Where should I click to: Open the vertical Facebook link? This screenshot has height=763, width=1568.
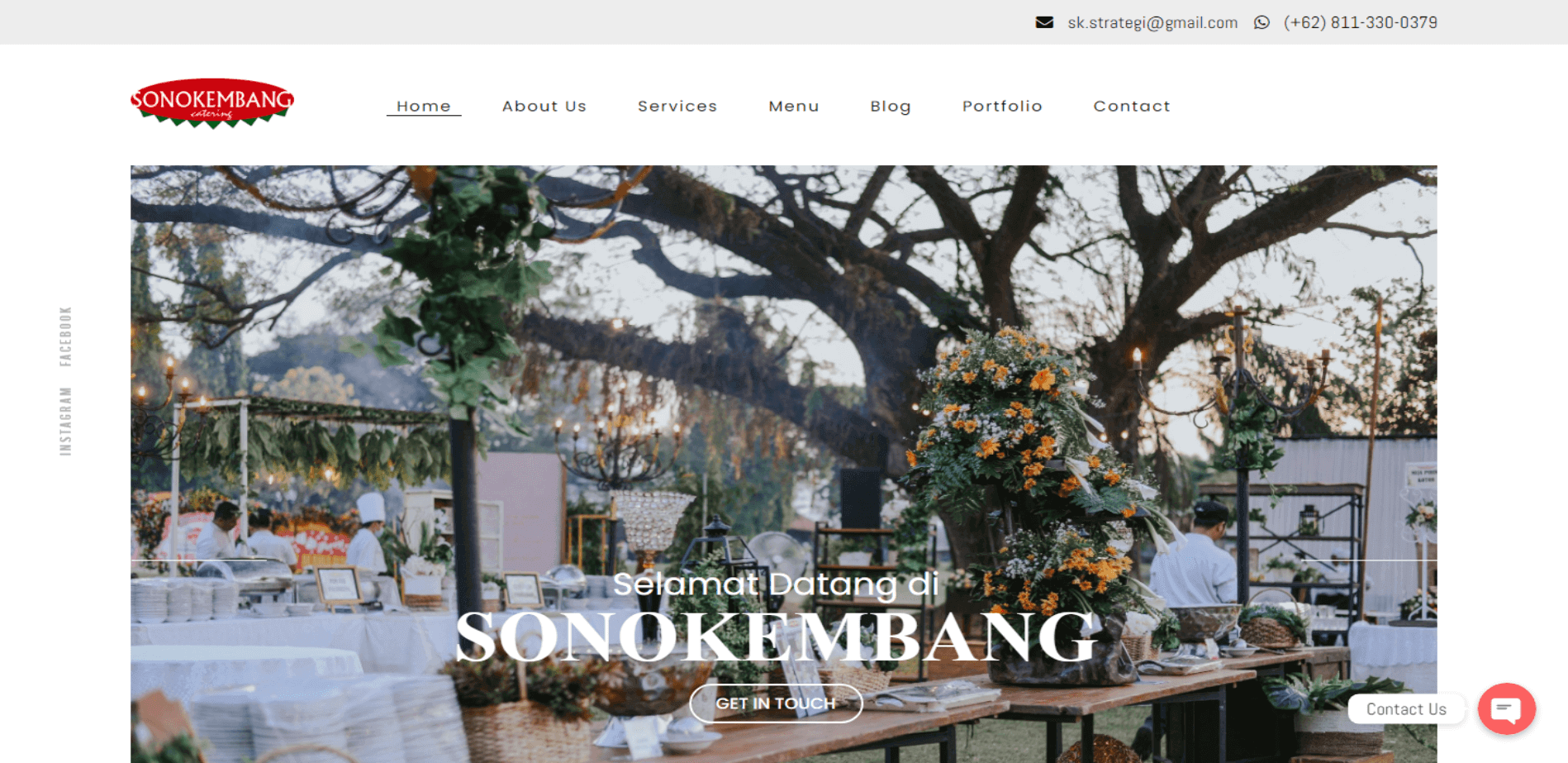[66, 336]
